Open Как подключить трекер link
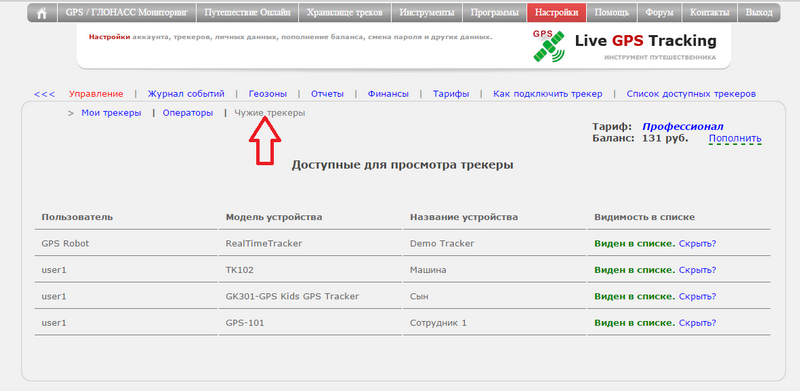 click(547, 94)
